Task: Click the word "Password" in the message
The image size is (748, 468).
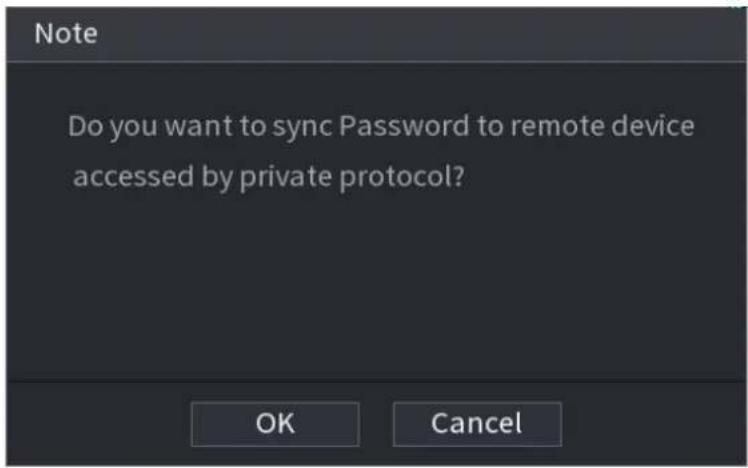Action: [404, 126]
